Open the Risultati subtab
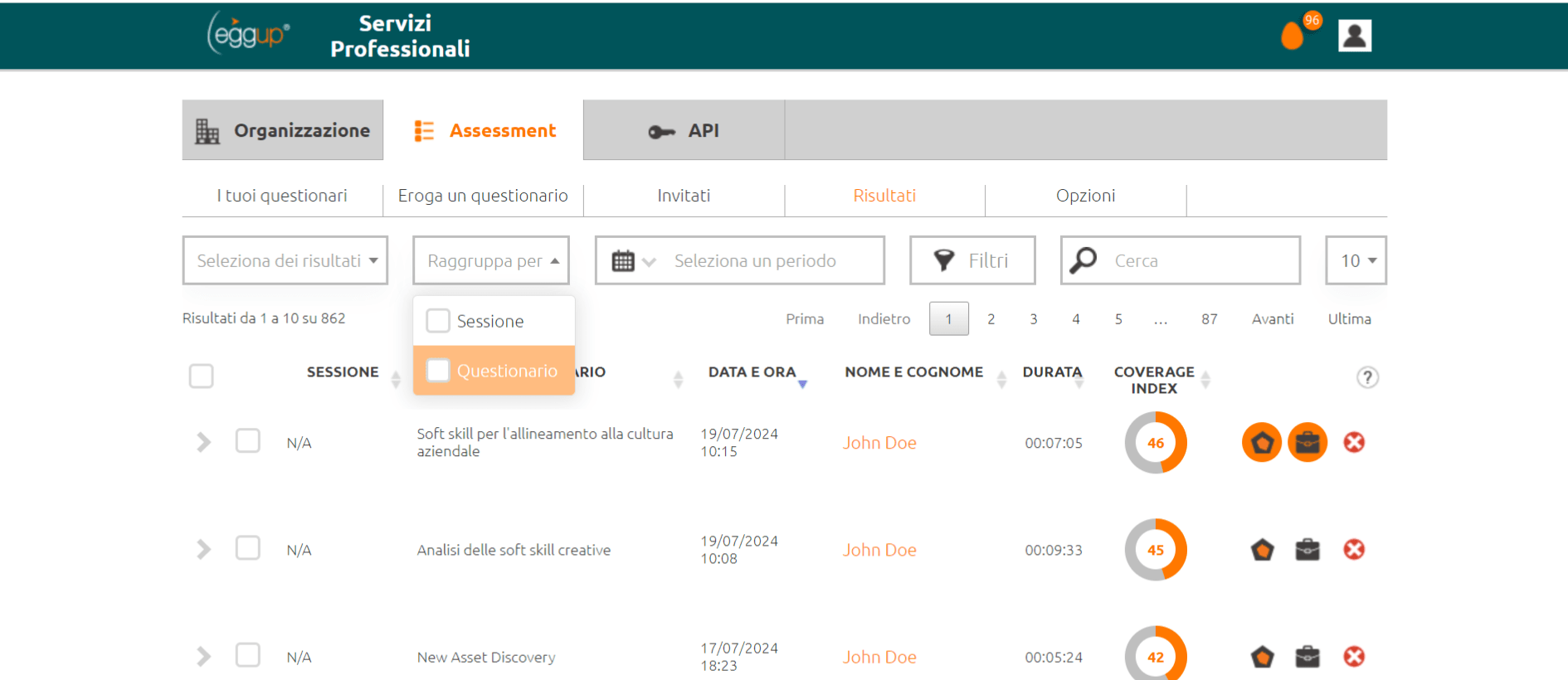Screen dimensions: 1568x680 click(884, 196)
